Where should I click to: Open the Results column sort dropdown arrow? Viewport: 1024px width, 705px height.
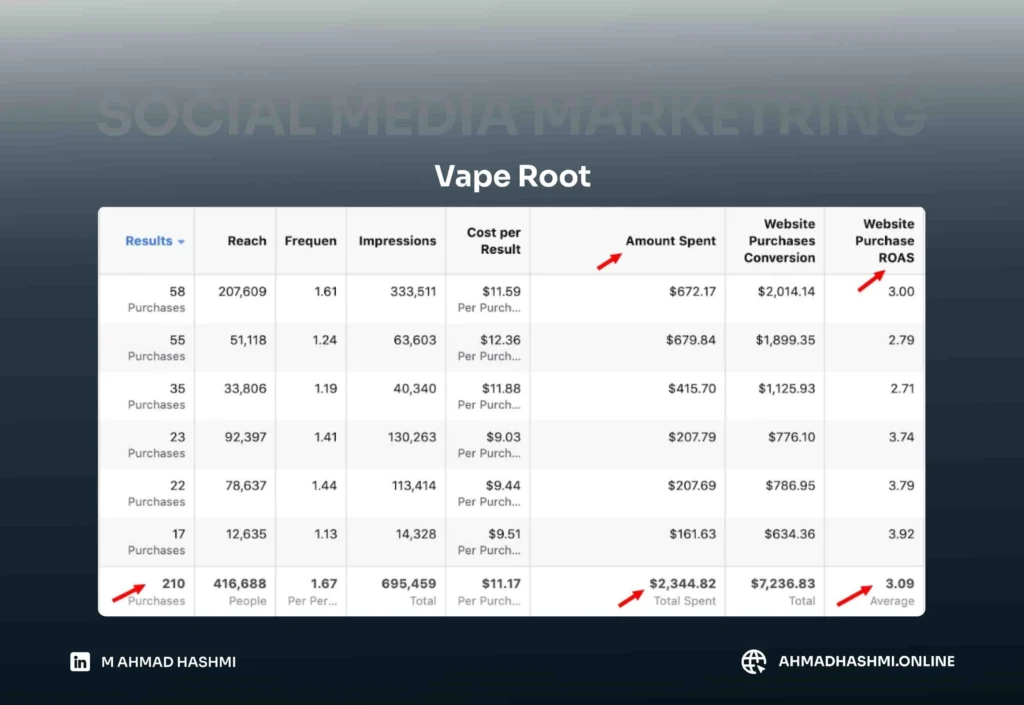click(x=181, y=242)
